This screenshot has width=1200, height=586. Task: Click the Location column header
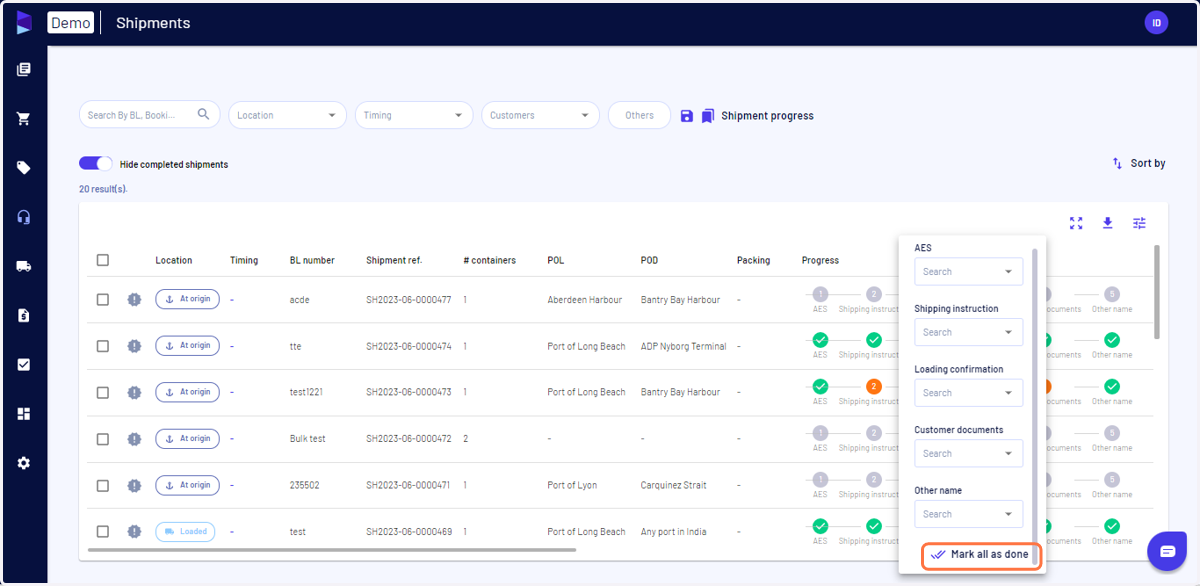pyautogui.click(x=174, y=260)
